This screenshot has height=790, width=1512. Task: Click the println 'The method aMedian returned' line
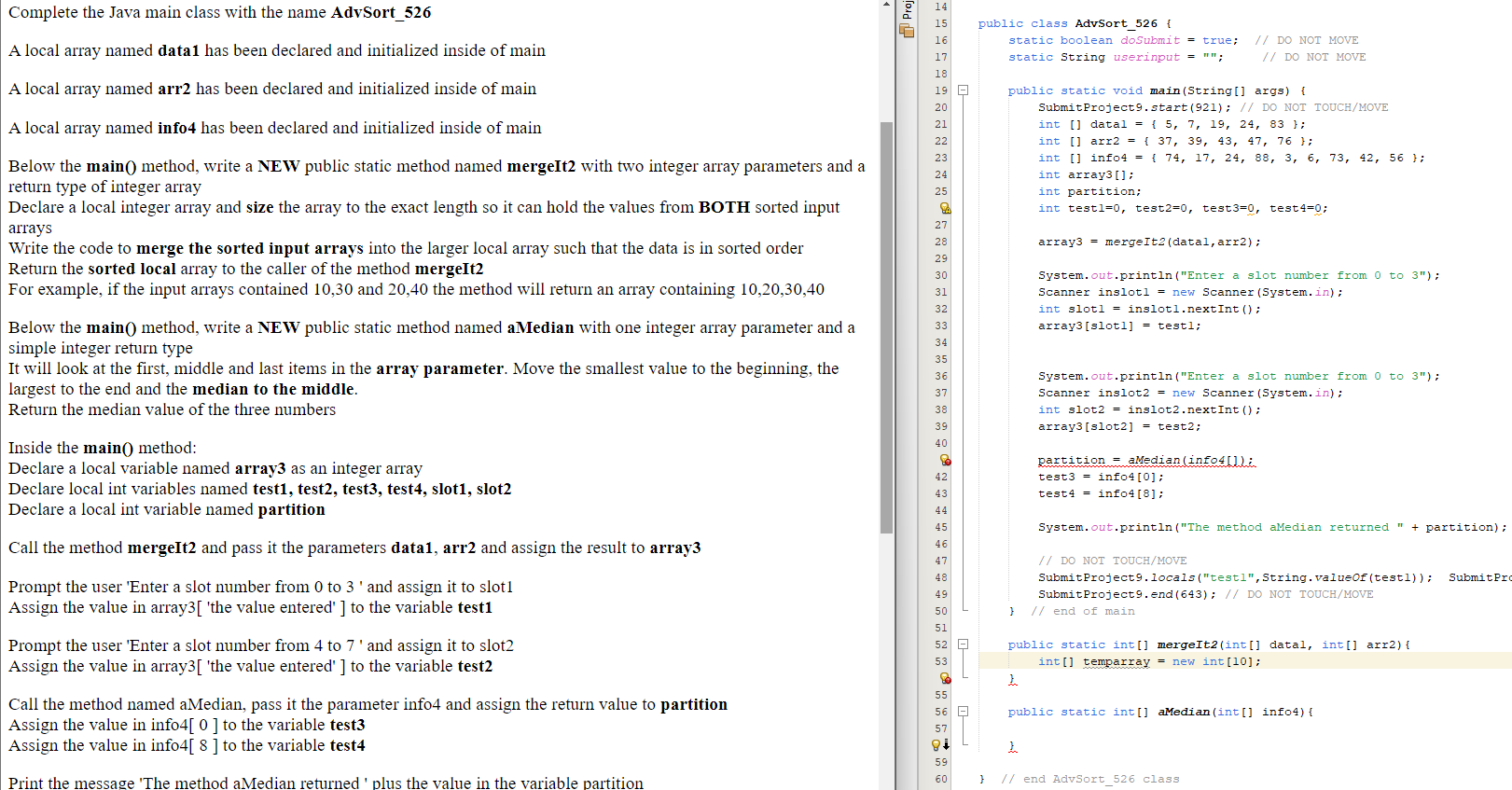[1271, 527]
